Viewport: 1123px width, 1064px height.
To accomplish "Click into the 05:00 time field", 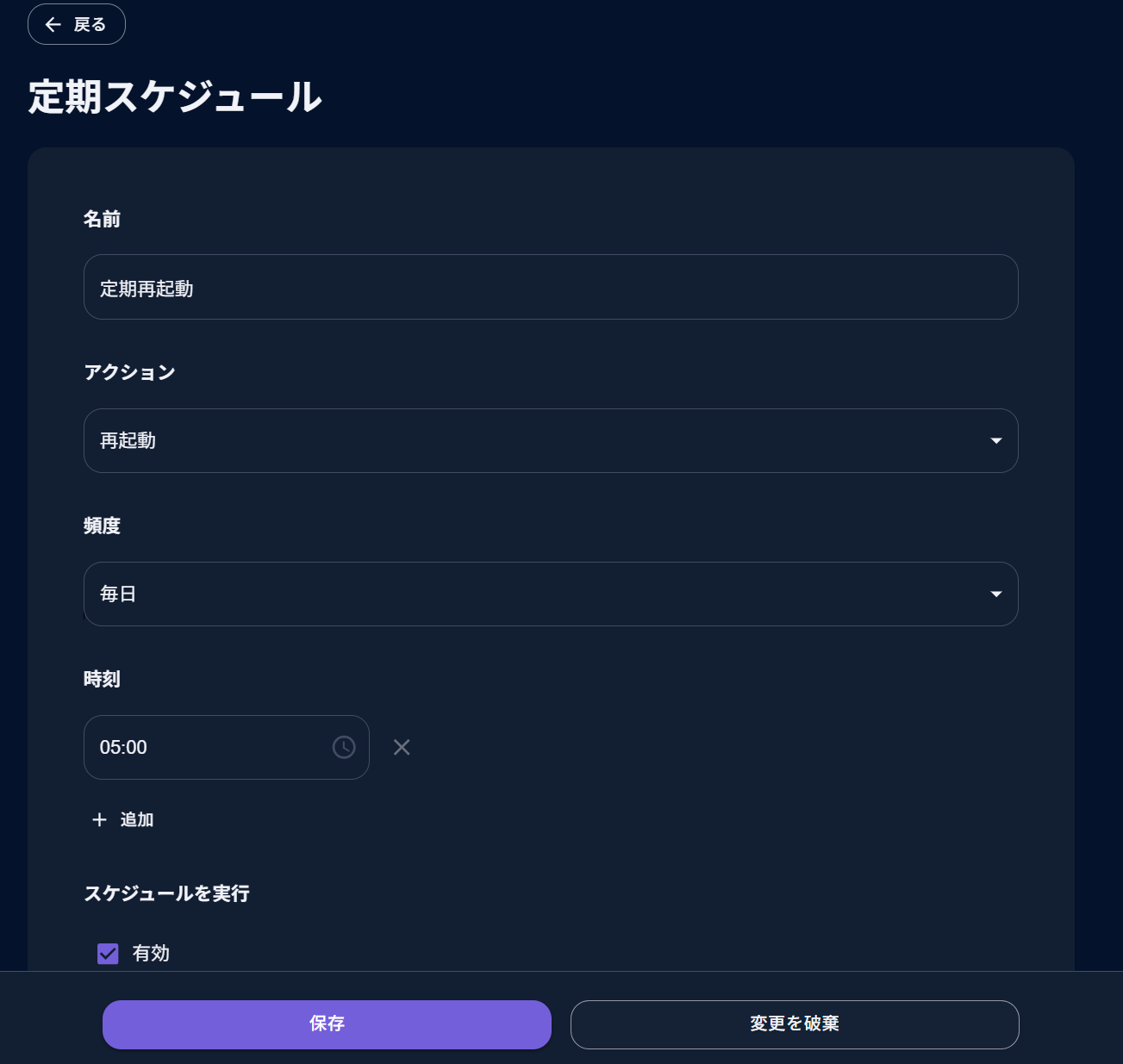I will 227,747.
